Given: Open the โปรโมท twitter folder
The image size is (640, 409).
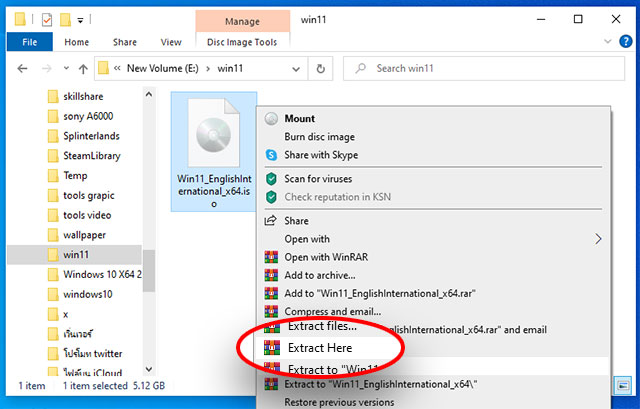Looking at the screenshot, I should [92, 354].
